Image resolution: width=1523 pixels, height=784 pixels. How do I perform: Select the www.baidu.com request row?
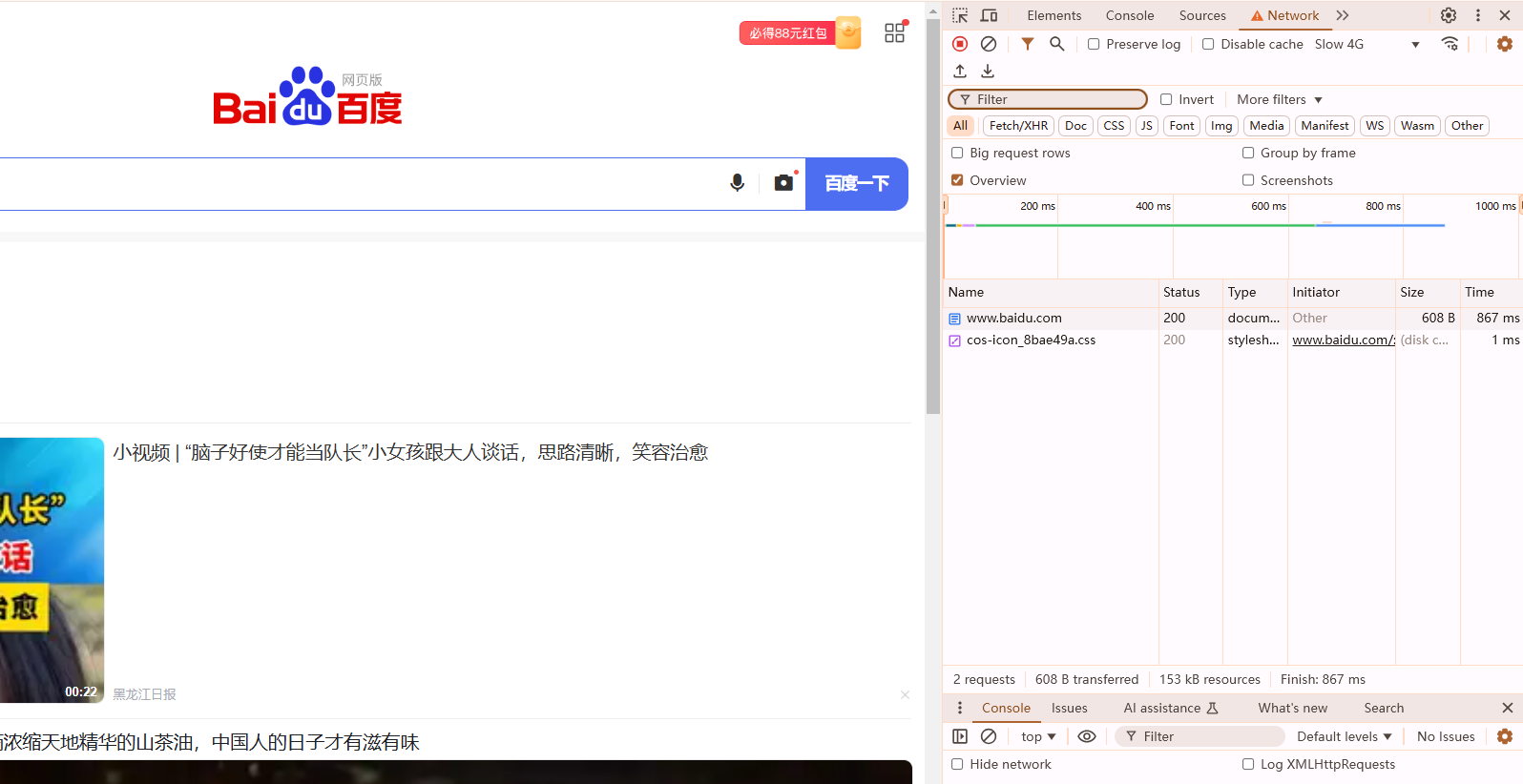click(x=1231, y=318)
